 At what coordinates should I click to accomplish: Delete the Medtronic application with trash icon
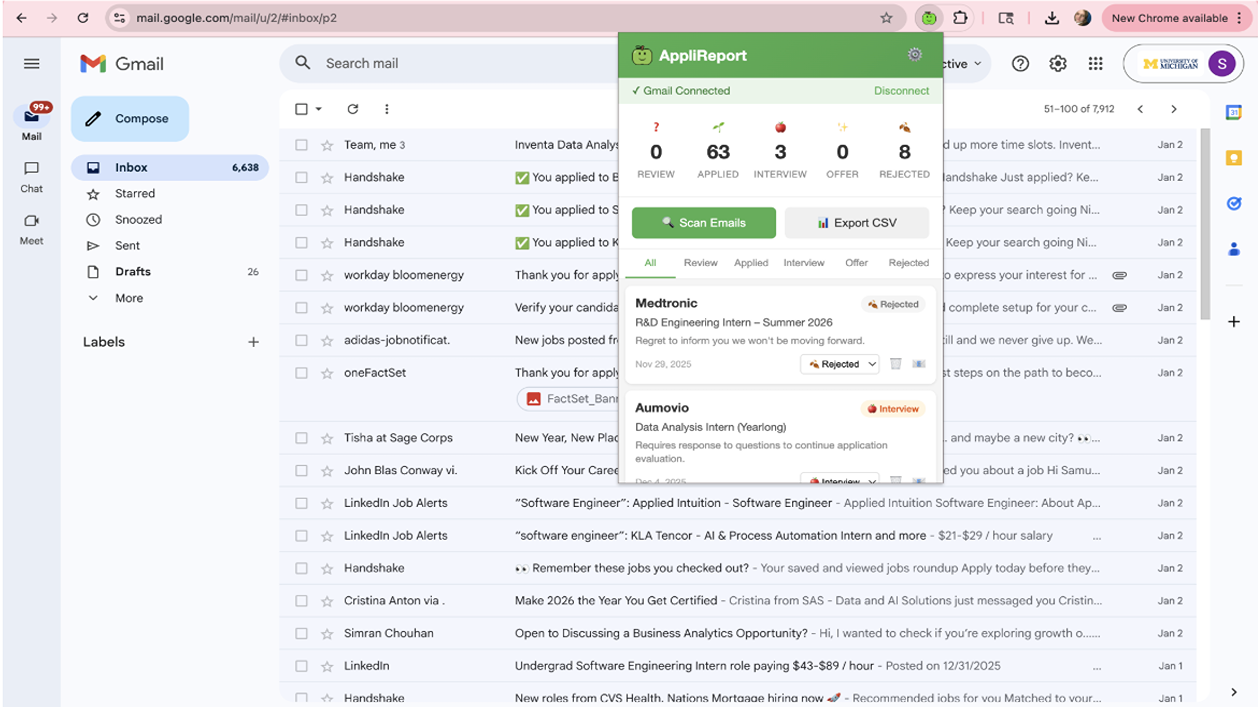pos(896,364)
